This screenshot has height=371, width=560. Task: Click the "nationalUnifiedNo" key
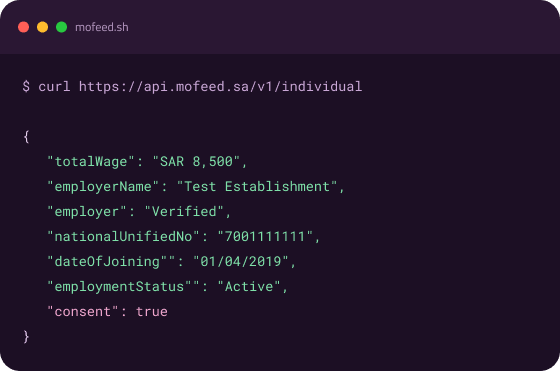click(124, 236)
